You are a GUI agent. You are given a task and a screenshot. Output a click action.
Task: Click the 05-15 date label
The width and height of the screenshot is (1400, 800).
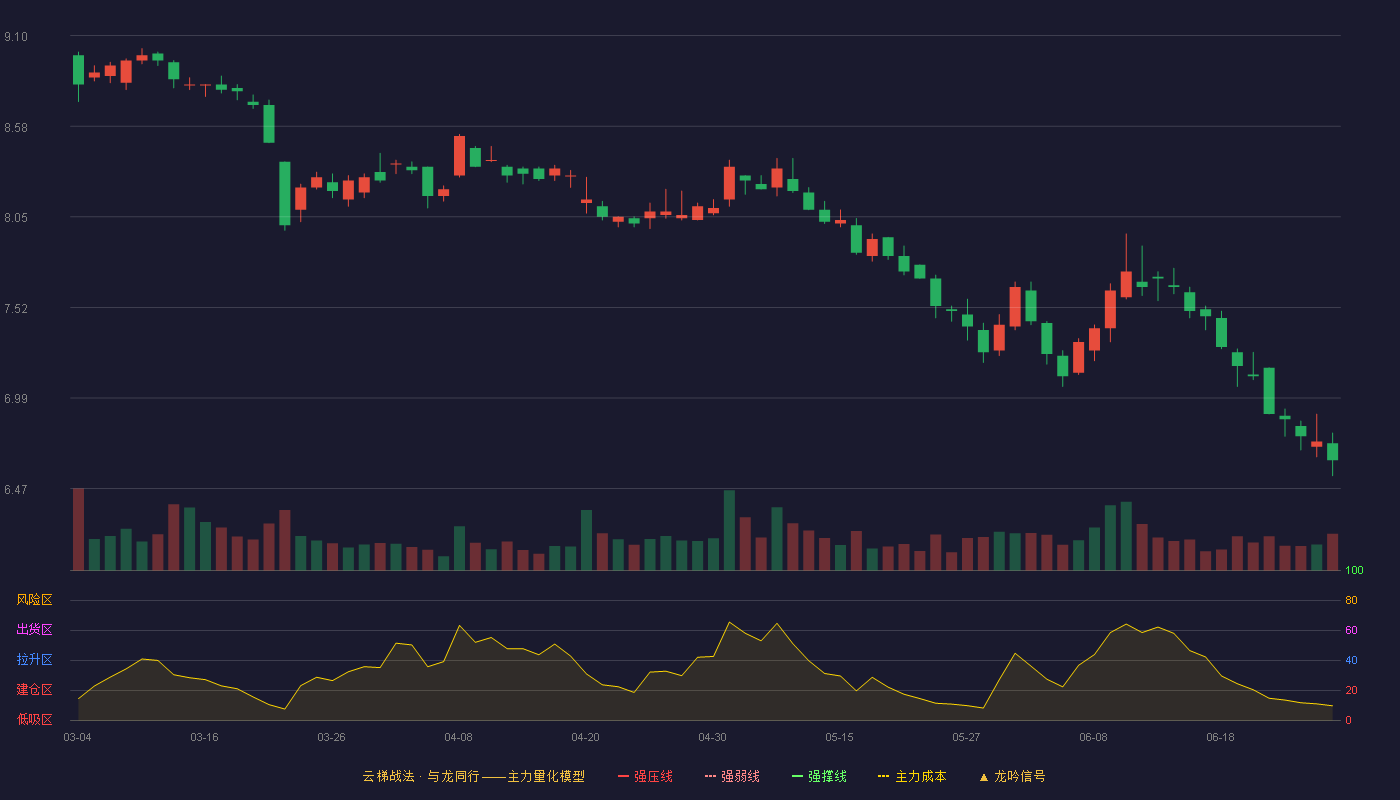point(839,737)
